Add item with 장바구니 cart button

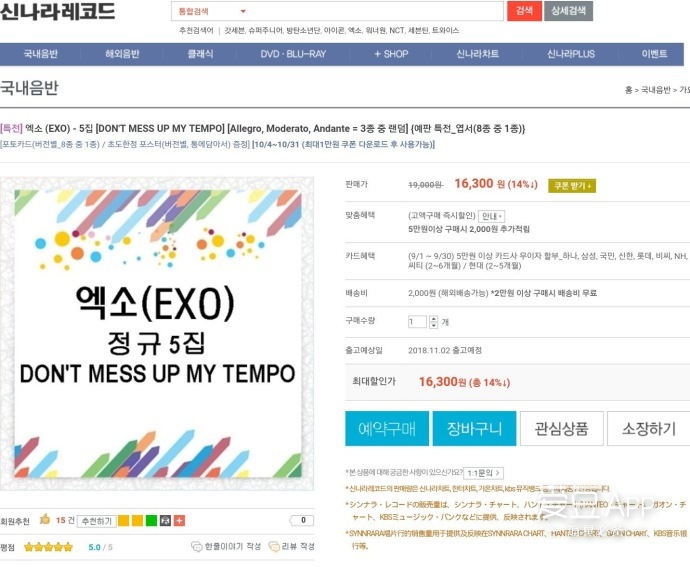point(474,428)
